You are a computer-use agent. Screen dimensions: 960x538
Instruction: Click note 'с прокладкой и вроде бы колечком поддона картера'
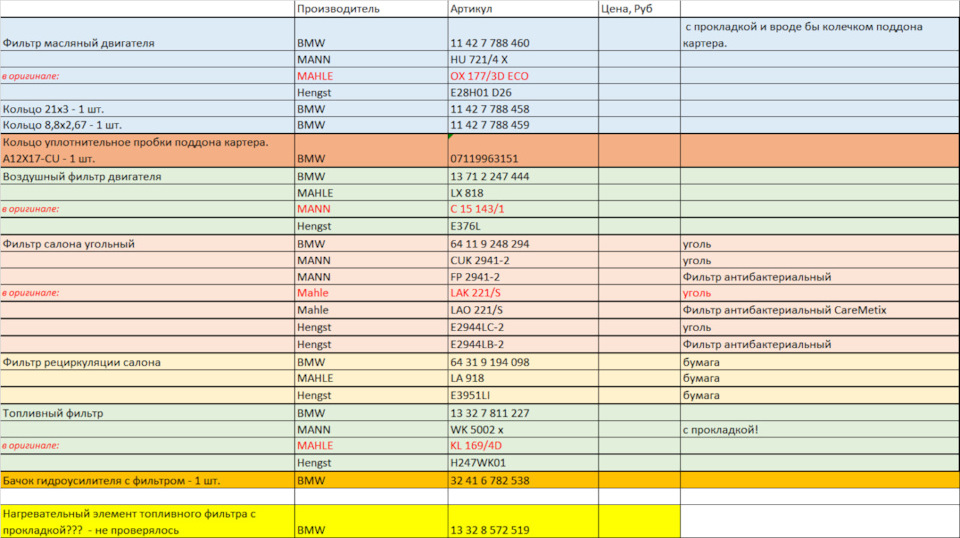pyautogui.click(x=820, y=34)
